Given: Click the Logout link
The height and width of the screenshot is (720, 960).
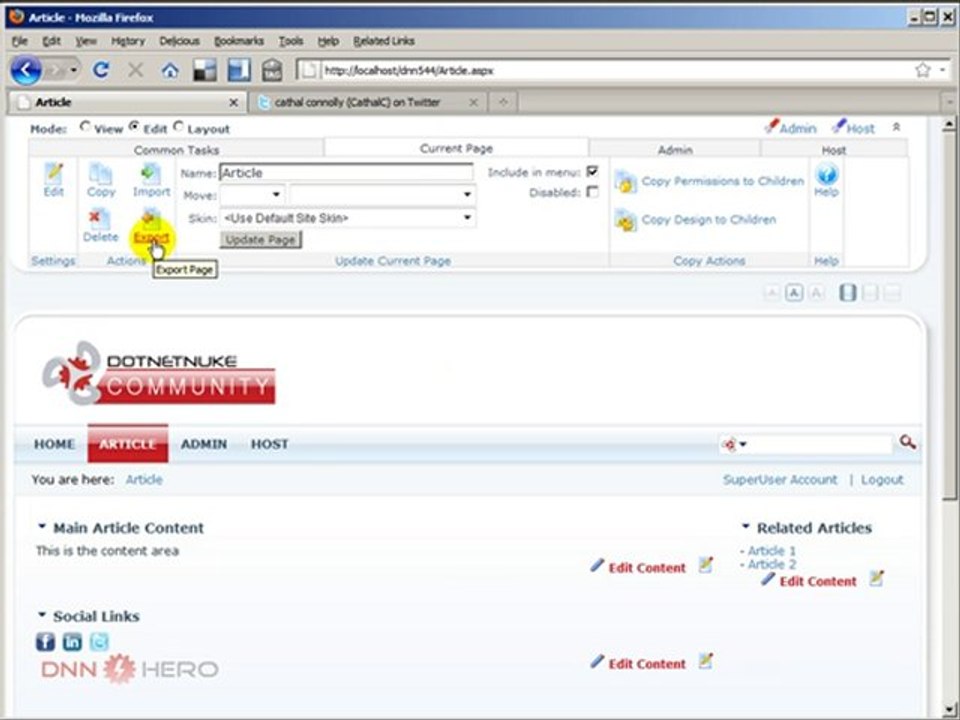Looking at the screenshot, I should (882, 480).
